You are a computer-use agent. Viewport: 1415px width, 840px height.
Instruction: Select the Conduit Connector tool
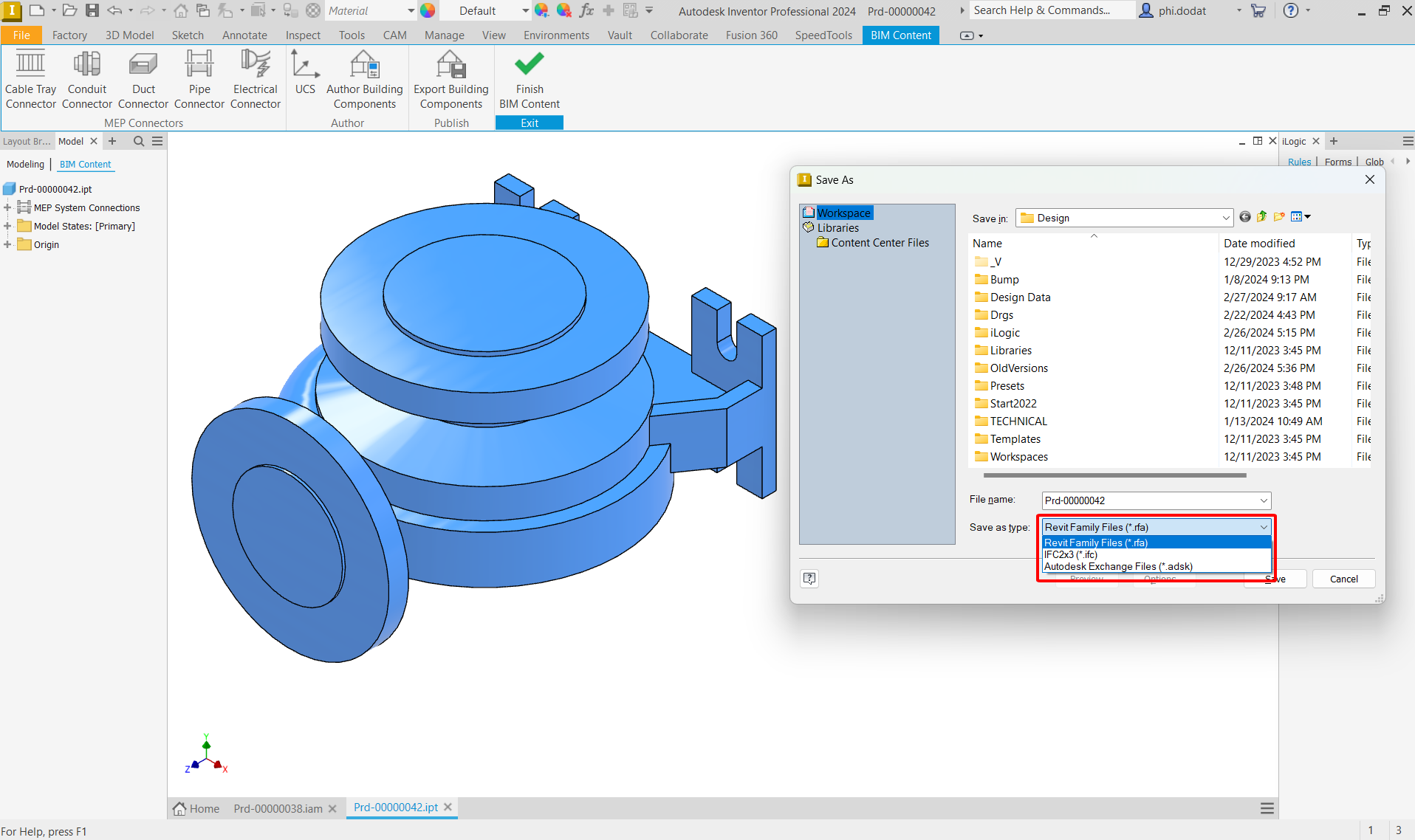[87, 80]
